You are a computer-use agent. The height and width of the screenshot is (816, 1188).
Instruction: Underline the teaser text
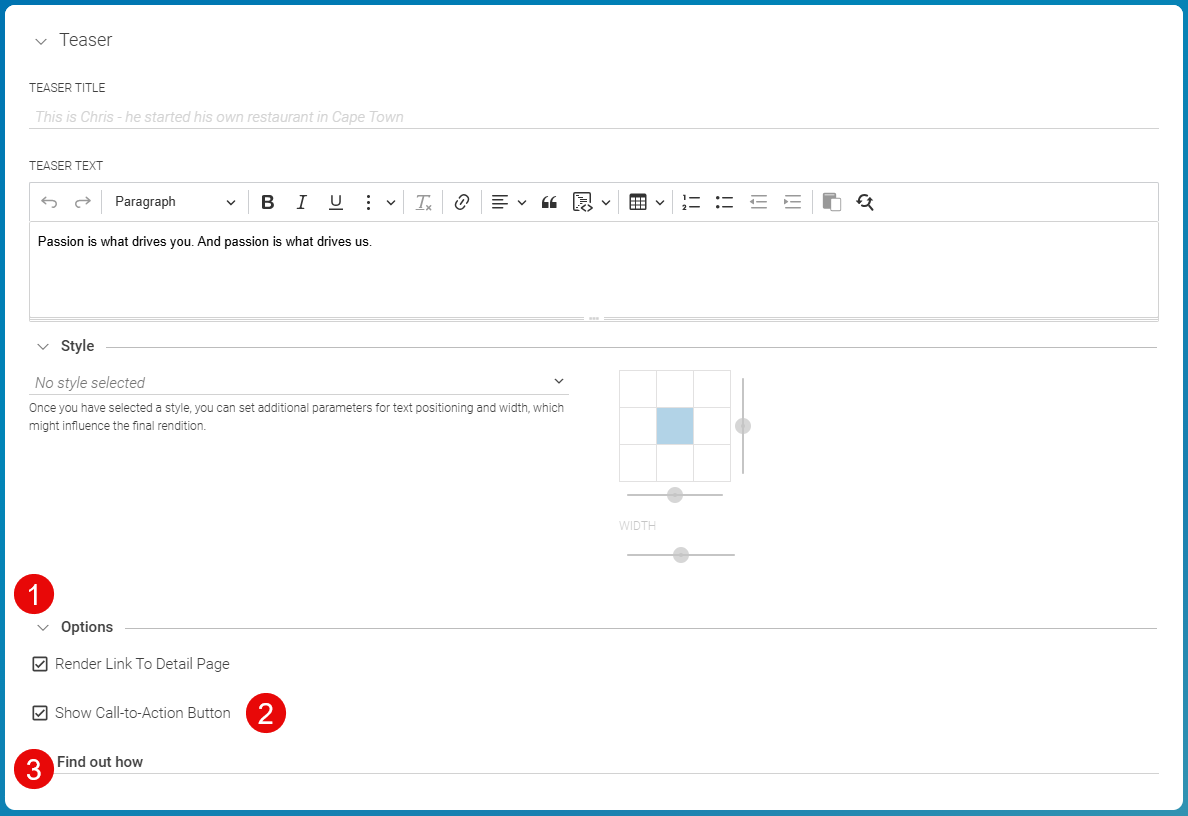[x=335, y=201]
